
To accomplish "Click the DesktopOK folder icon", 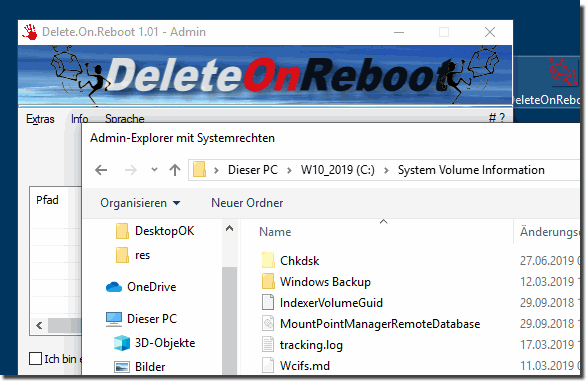I will coord(122,231).
